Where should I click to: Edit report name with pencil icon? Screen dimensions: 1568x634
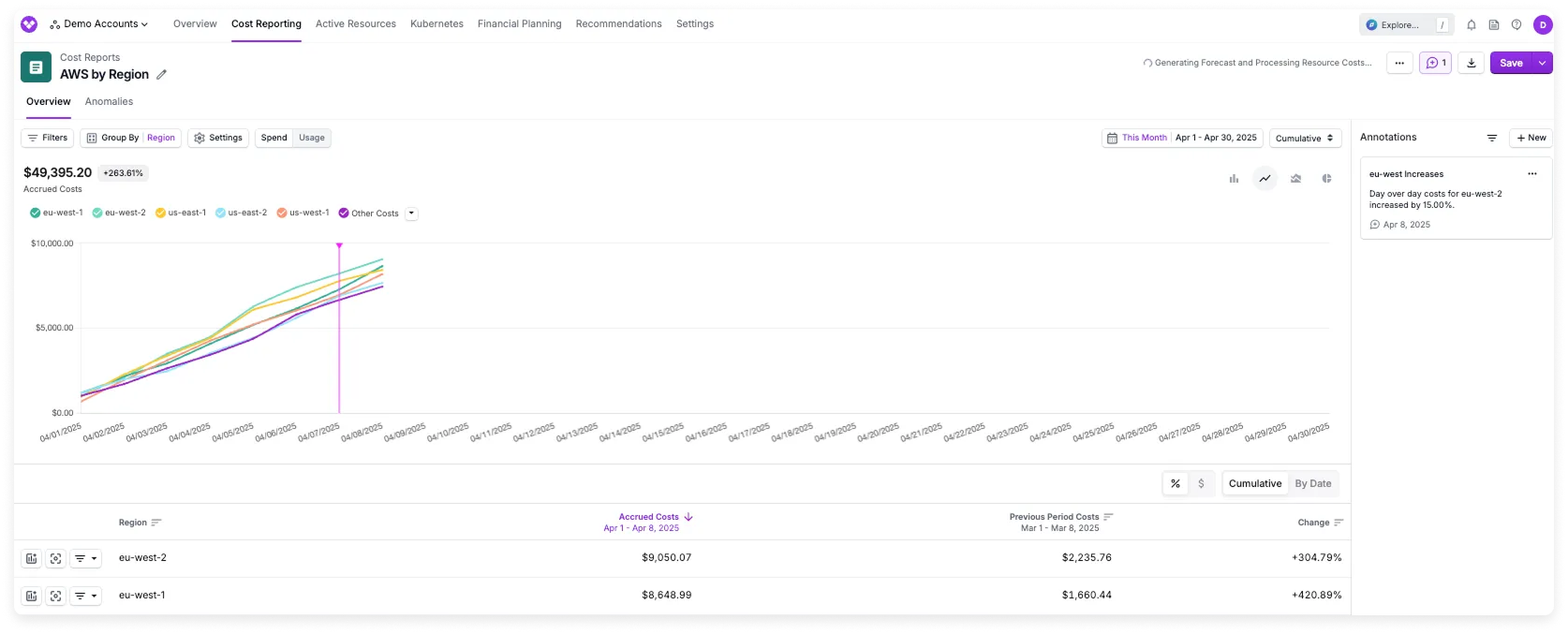(x=161, y=74)
